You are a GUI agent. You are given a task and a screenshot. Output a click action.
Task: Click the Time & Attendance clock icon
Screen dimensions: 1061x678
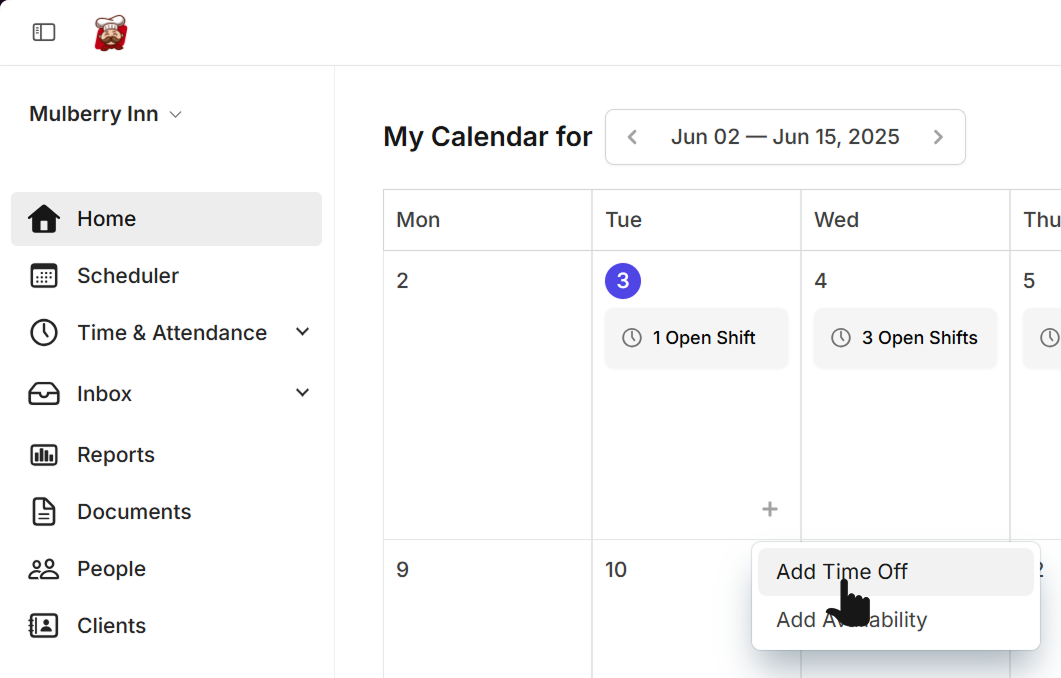click(44, 332)
